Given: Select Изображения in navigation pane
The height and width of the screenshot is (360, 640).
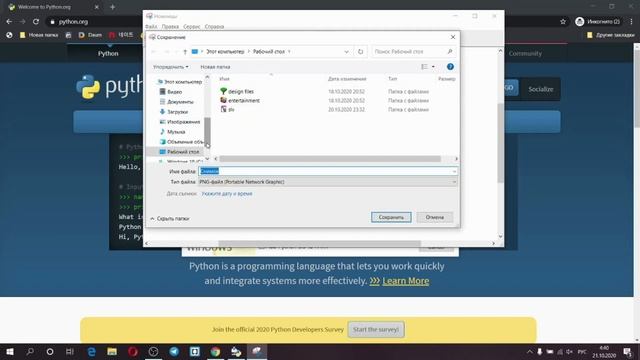Looking at the screenshot, I should (183, 122).
